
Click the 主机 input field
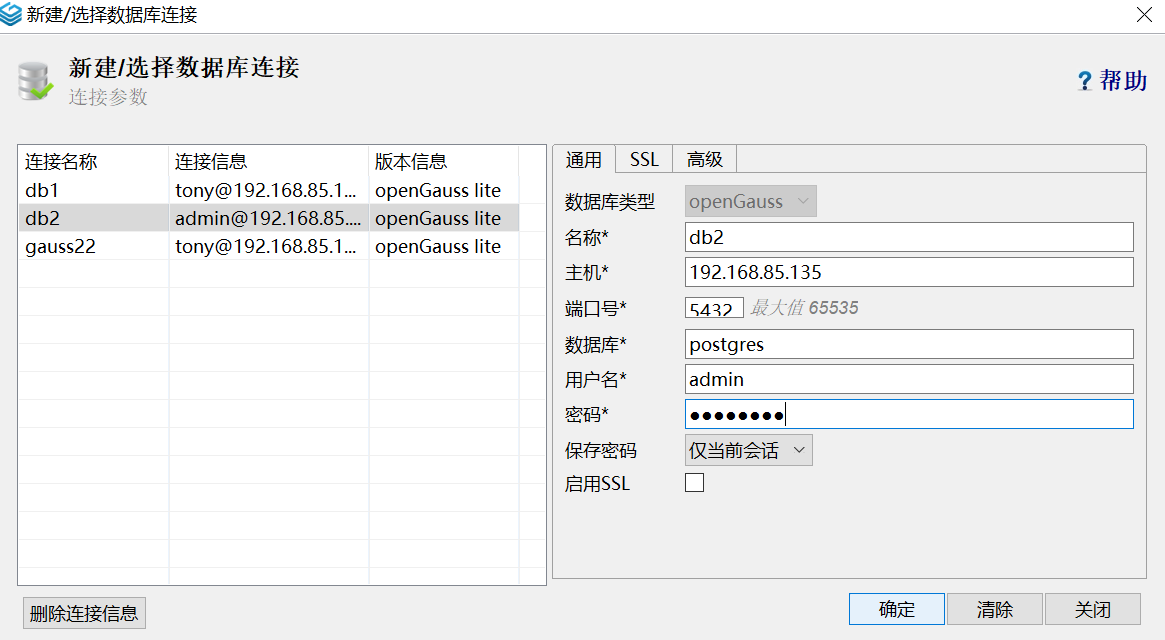[x=909, y=272]
